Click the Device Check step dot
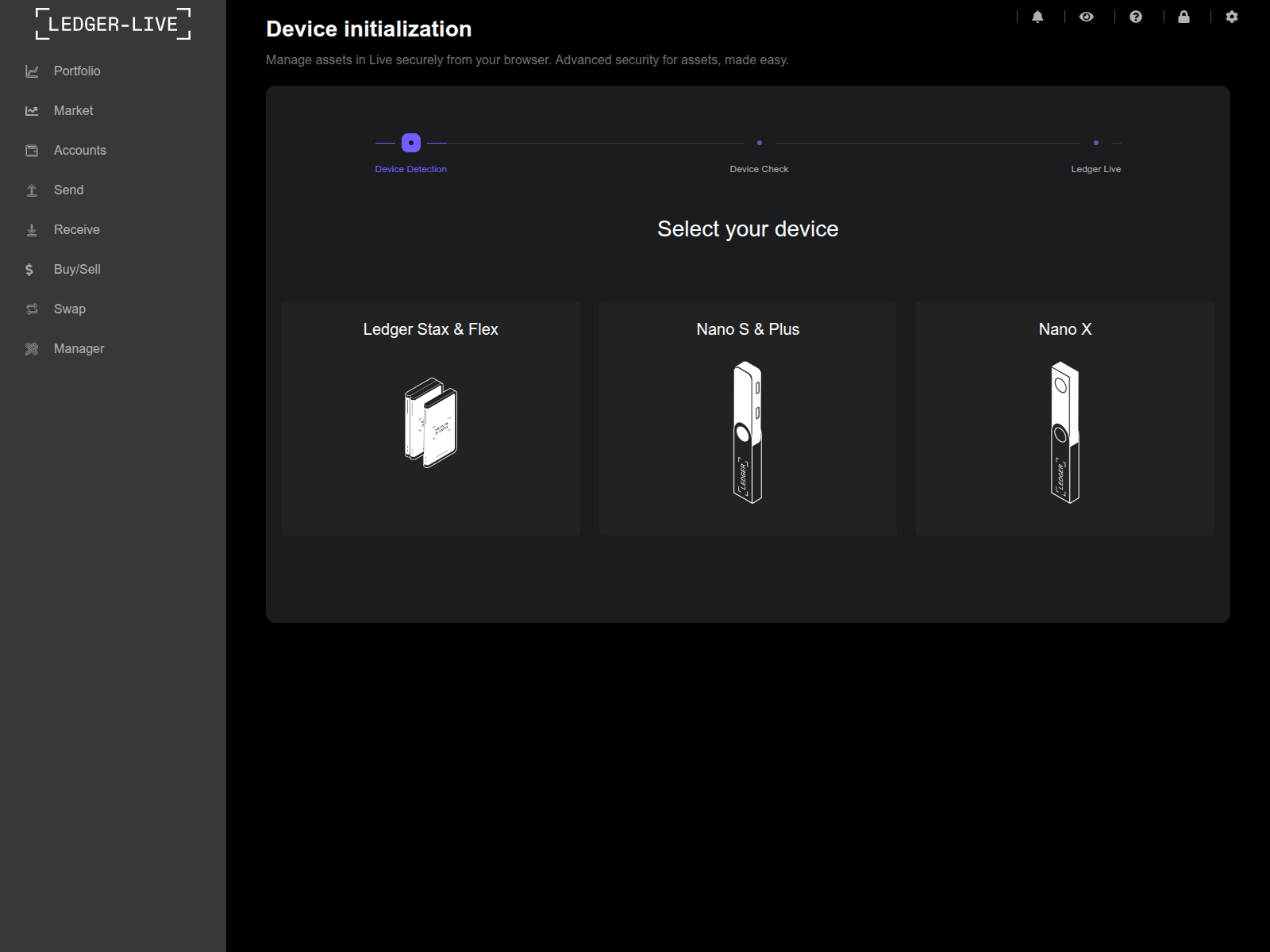The image size is (1270, 952). (x=760, y=143)
